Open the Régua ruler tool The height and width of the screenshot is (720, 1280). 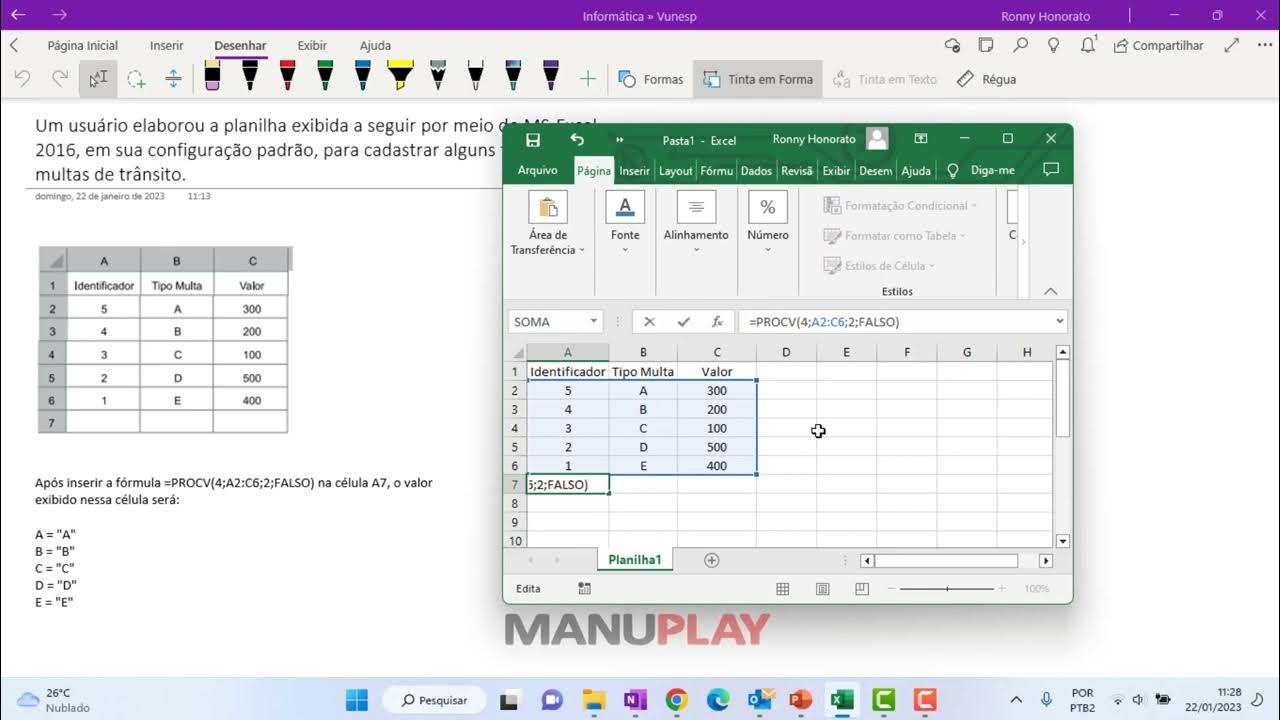[986, 79]
